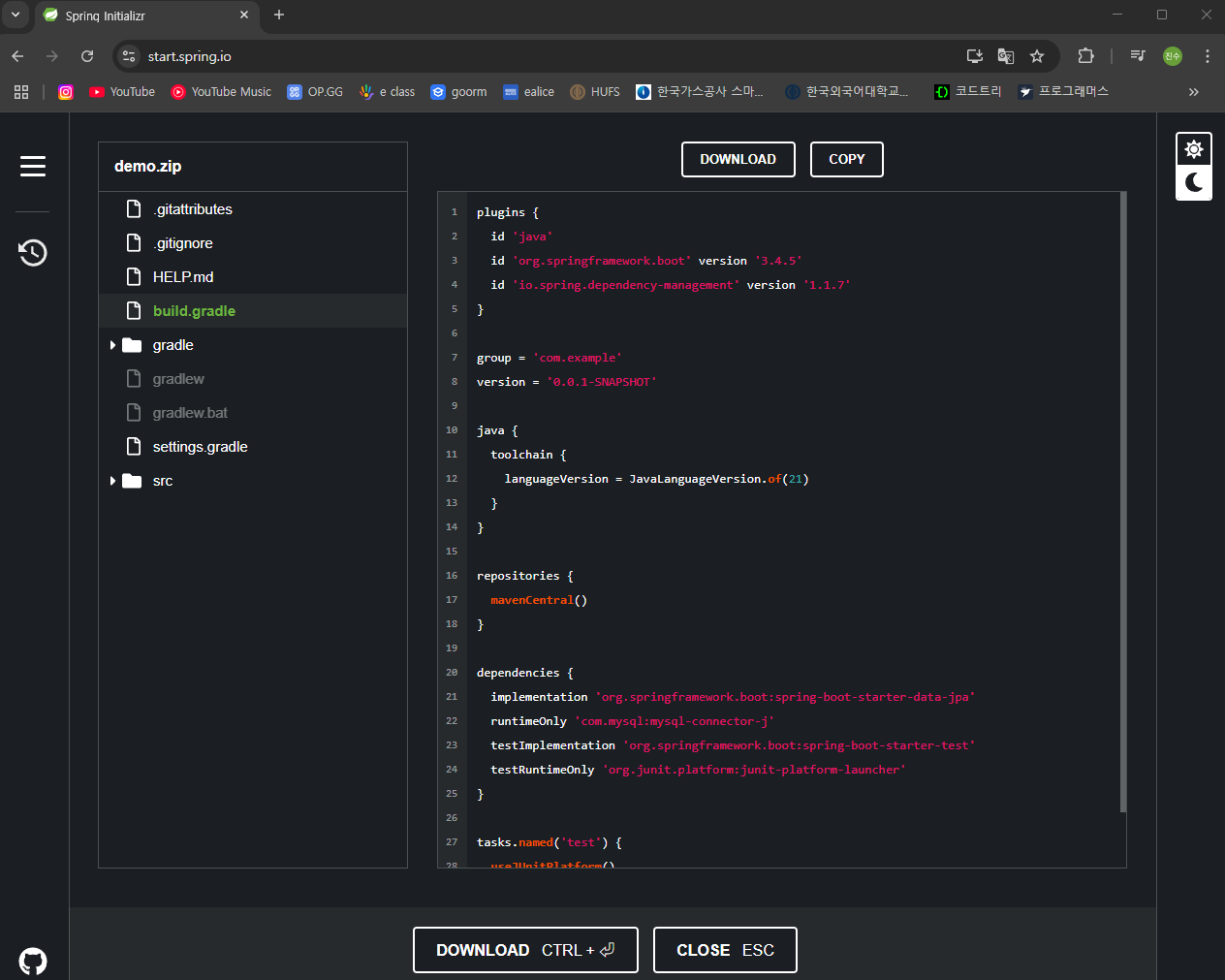Viewport: 1225px width, 980px height.
Task: Bookmark this page with star icon
Action: point(1037,56)
